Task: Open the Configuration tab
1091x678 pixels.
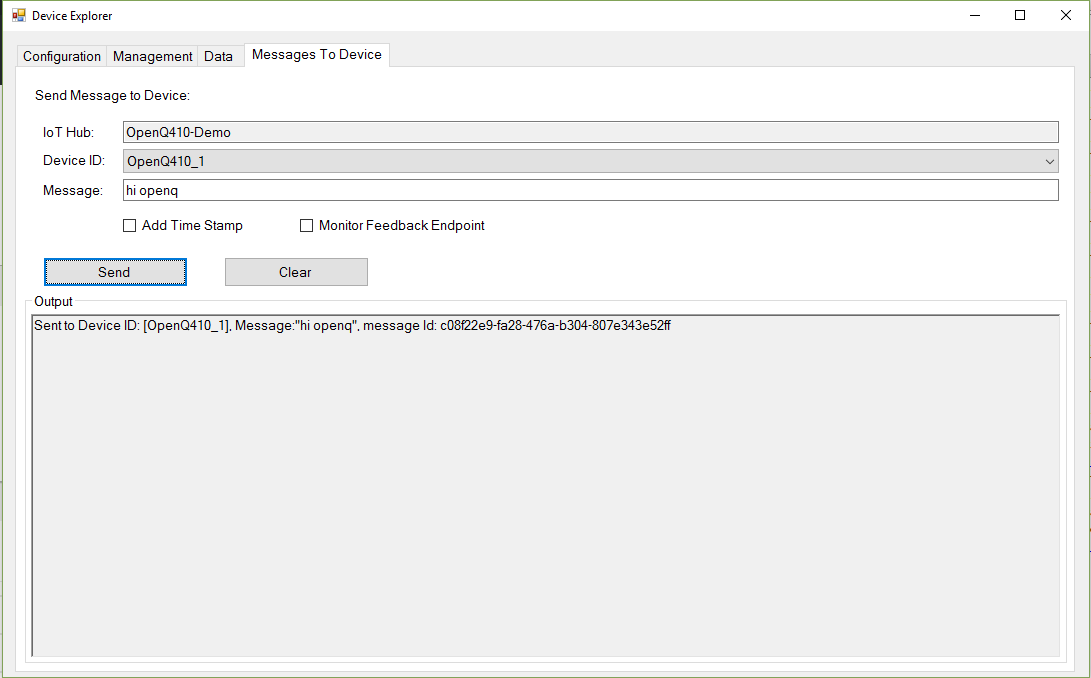Action: (x=62, y=56)
